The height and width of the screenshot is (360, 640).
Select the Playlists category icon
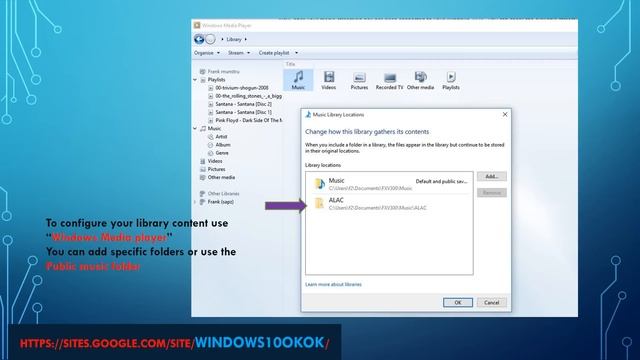[x=451, y=81]
